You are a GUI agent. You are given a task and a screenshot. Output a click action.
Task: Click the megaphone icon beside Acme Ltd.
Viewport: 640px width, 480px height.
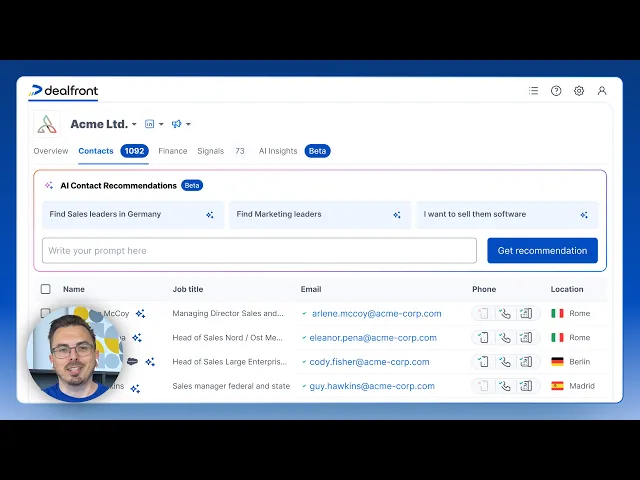(x=176, y=124)
